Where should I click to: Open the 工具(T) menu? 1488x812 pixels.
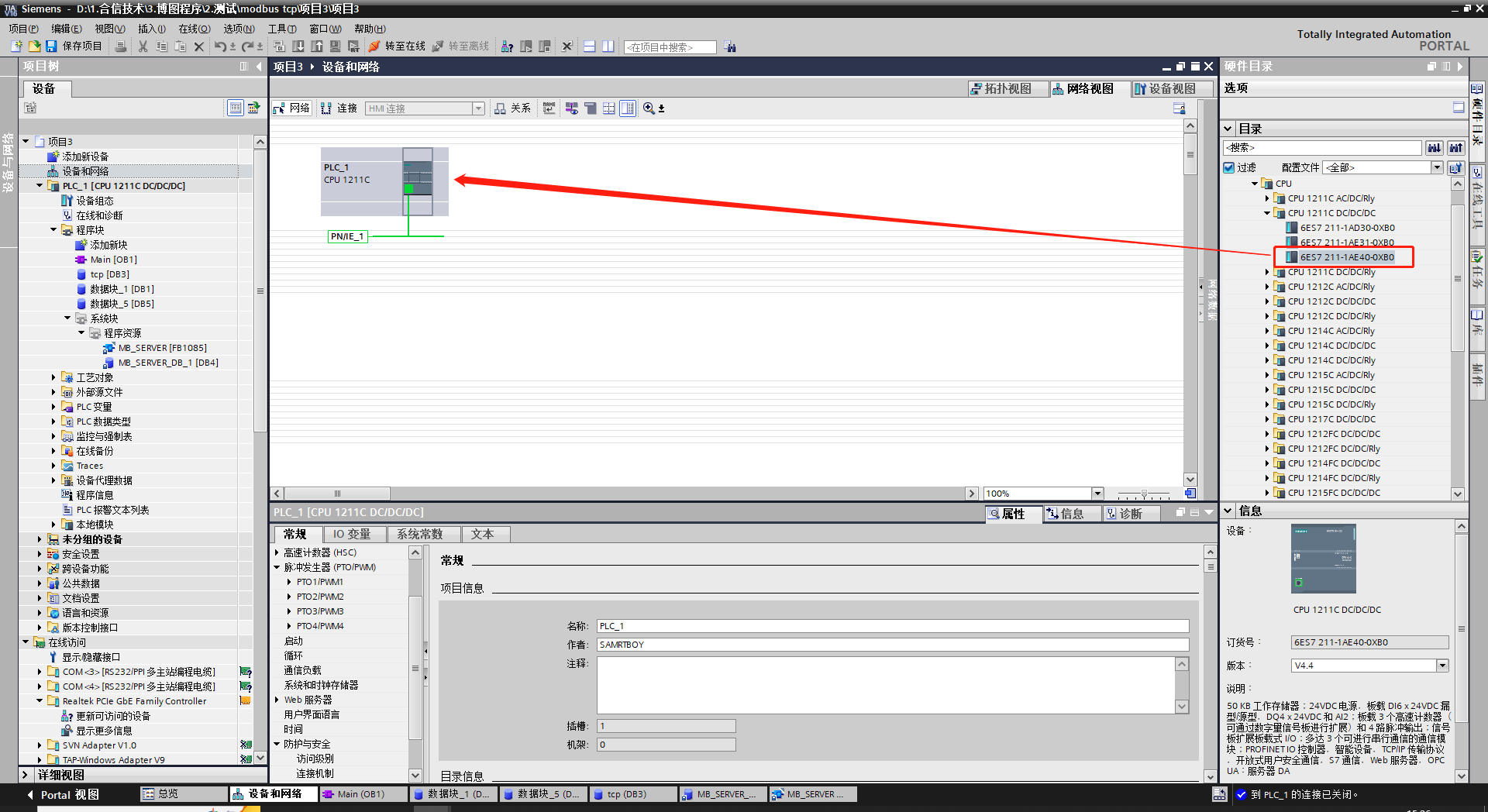tap(282, 29)
